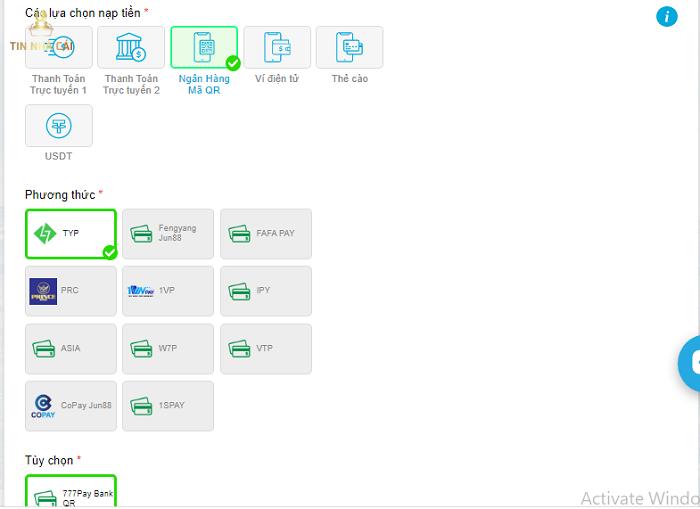The image size is (700, 509).
Task: Select TYP payment method
Action: coord(71,234)
